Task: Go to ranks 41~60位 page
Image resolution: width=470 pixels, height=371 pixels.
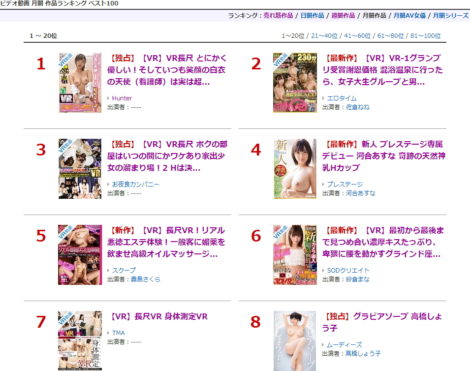Action: (x=357, y=36)
